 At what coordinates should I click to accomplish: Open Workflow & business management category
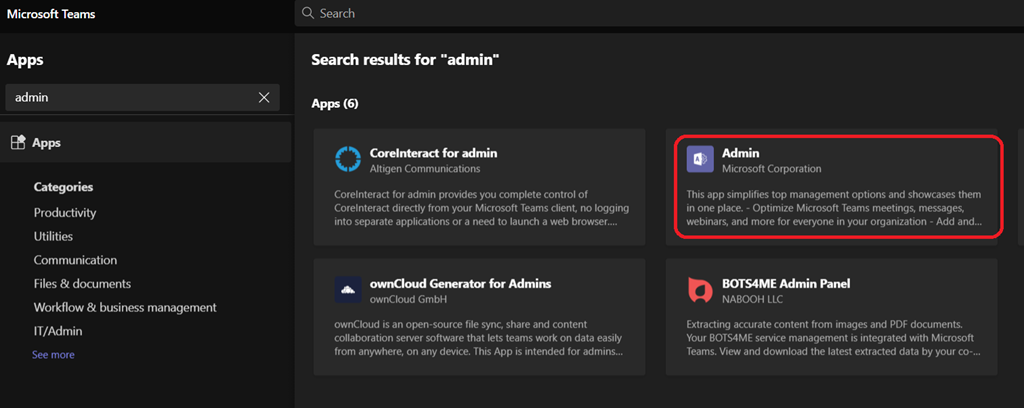click(125, 307)
